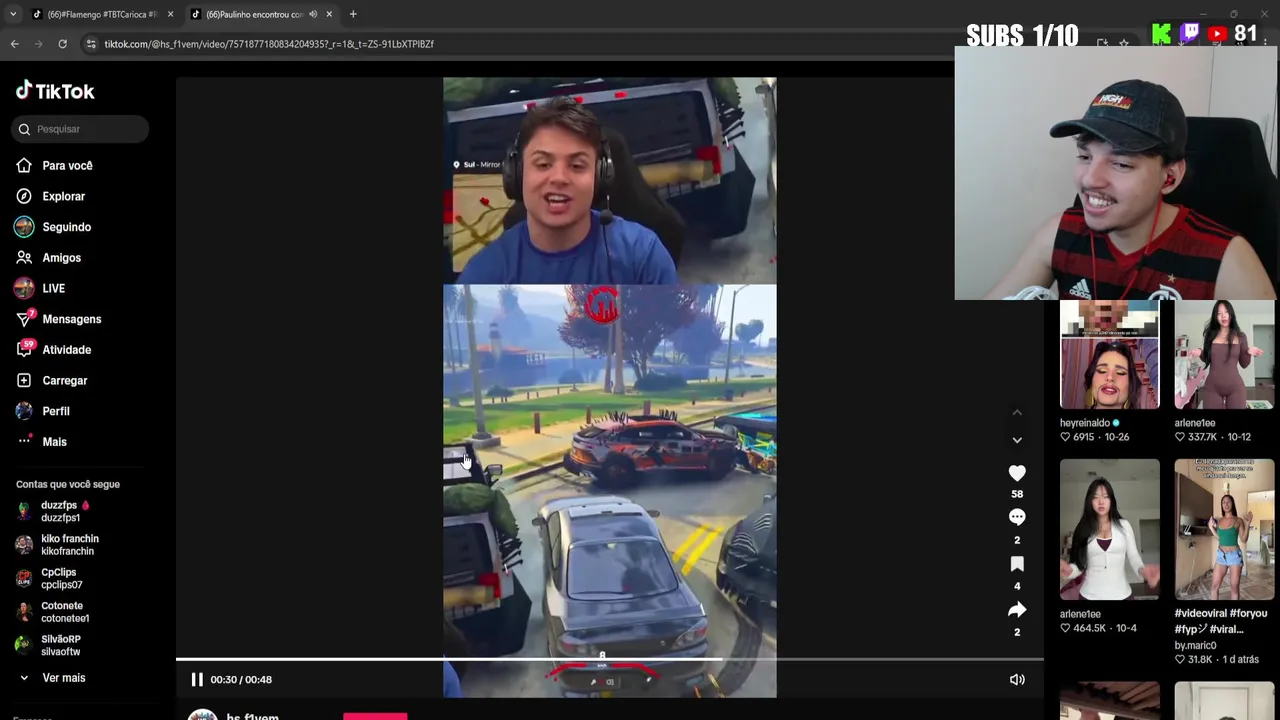Viewport: 1280px width, 720px height.
Task: Open the TikTok logo home link
Action: [x=55, y=91]
